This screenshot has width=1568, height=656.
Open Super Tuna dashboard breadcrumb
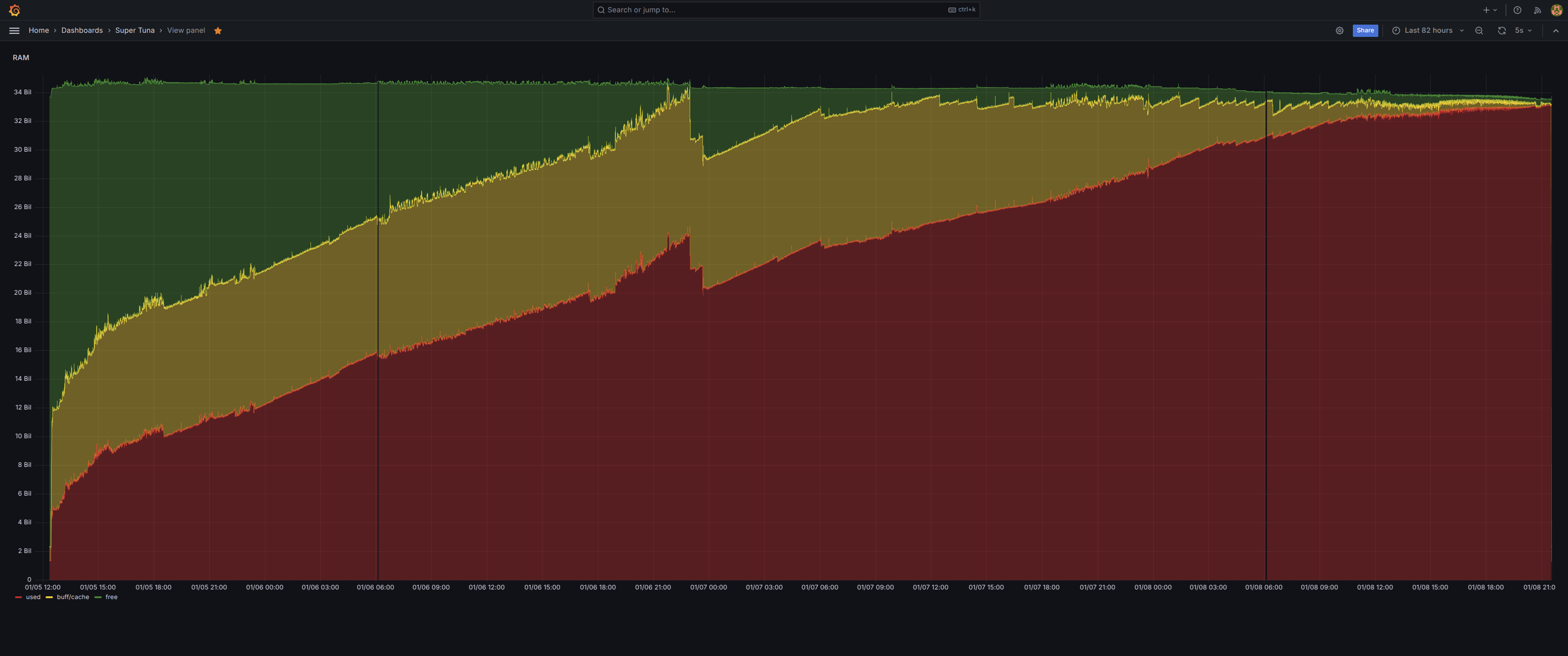[x=134, y=31]
